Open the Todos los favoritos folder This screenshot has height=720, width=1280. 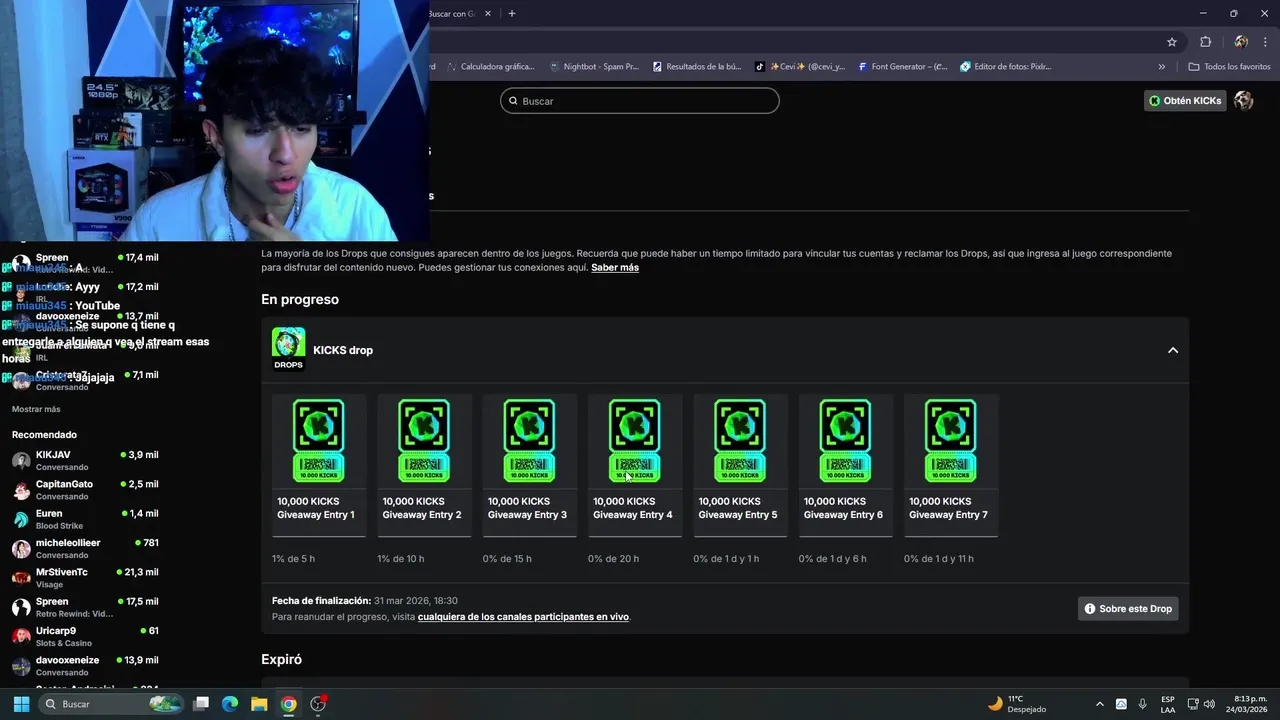coord(1229,67)
